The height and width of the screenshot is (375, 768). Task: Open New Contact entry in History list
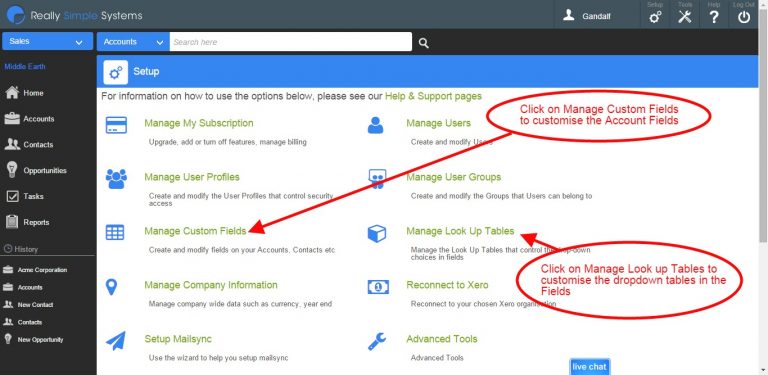[x=35, y=305]
